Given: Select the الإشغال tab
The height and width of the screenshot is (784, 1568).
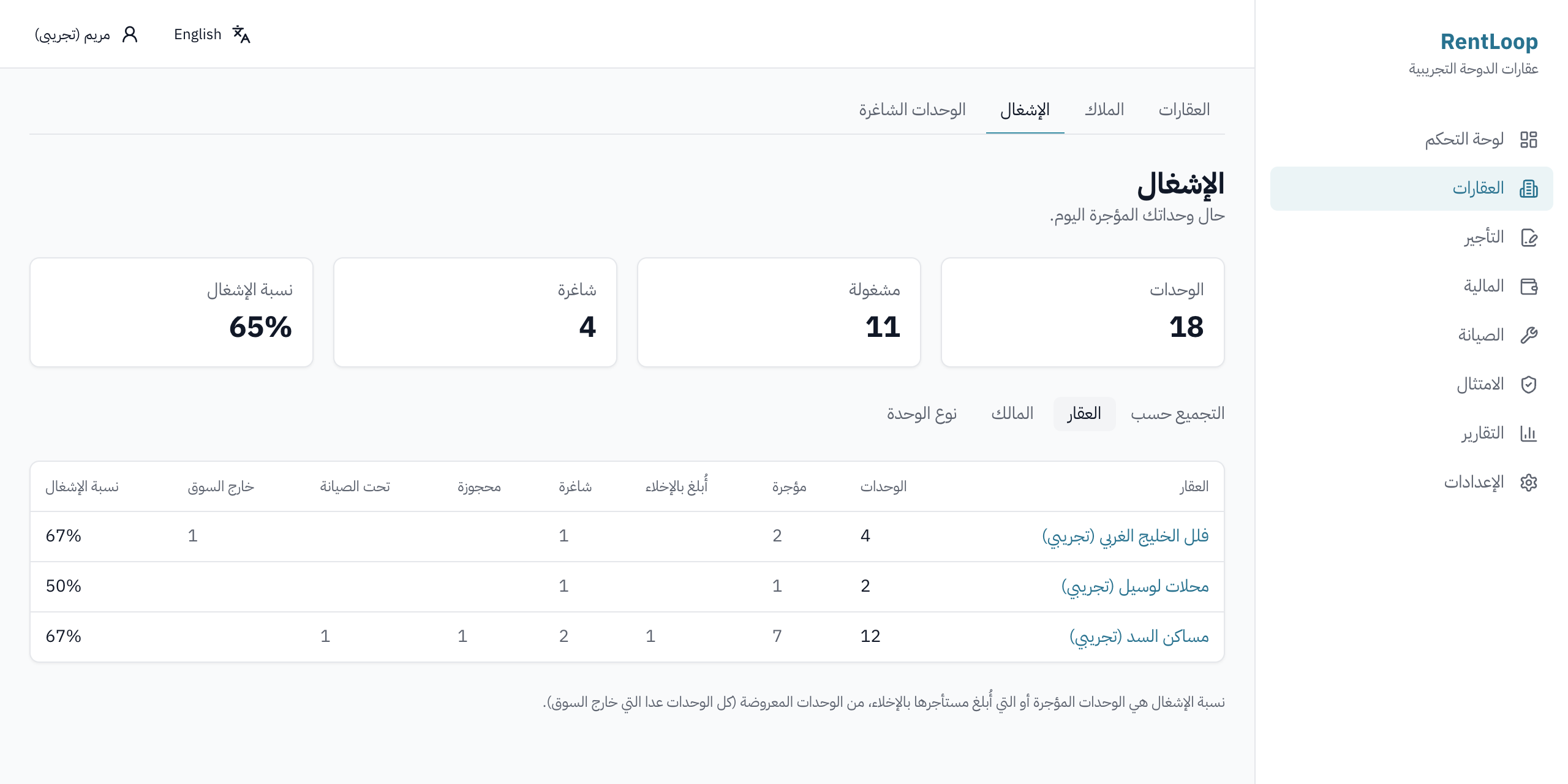Looking at the screenshot, I should (x=1025, y=110).
